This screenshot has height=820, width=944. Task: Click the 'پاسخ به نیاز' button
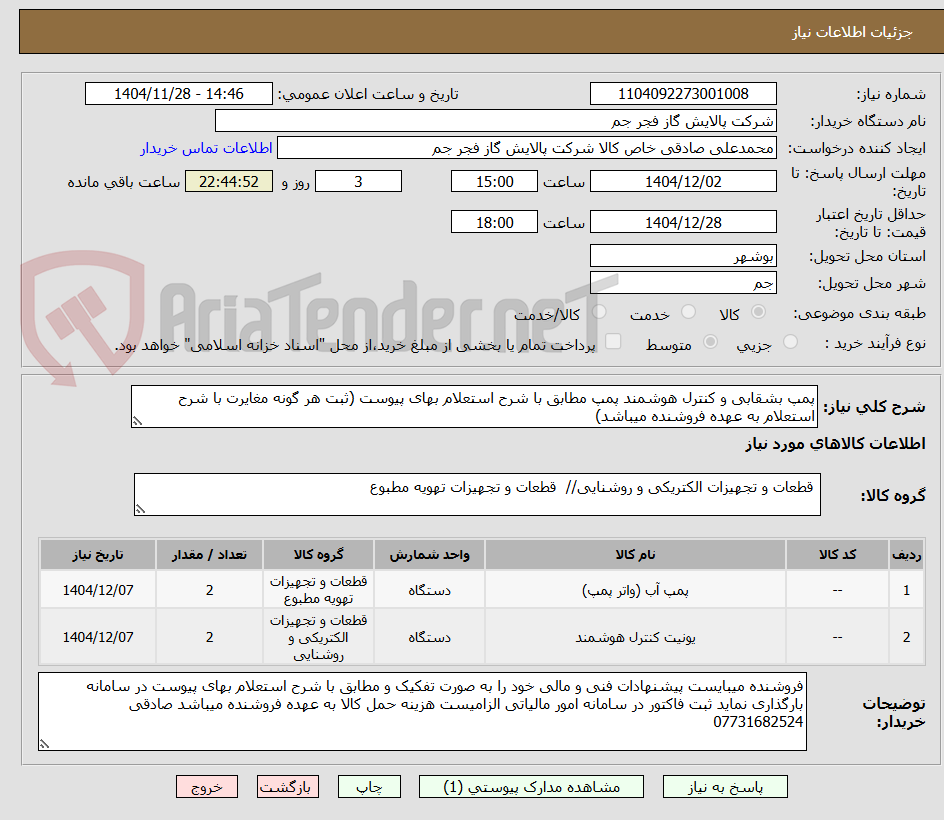pyautogui.click(x=725, y=787)
